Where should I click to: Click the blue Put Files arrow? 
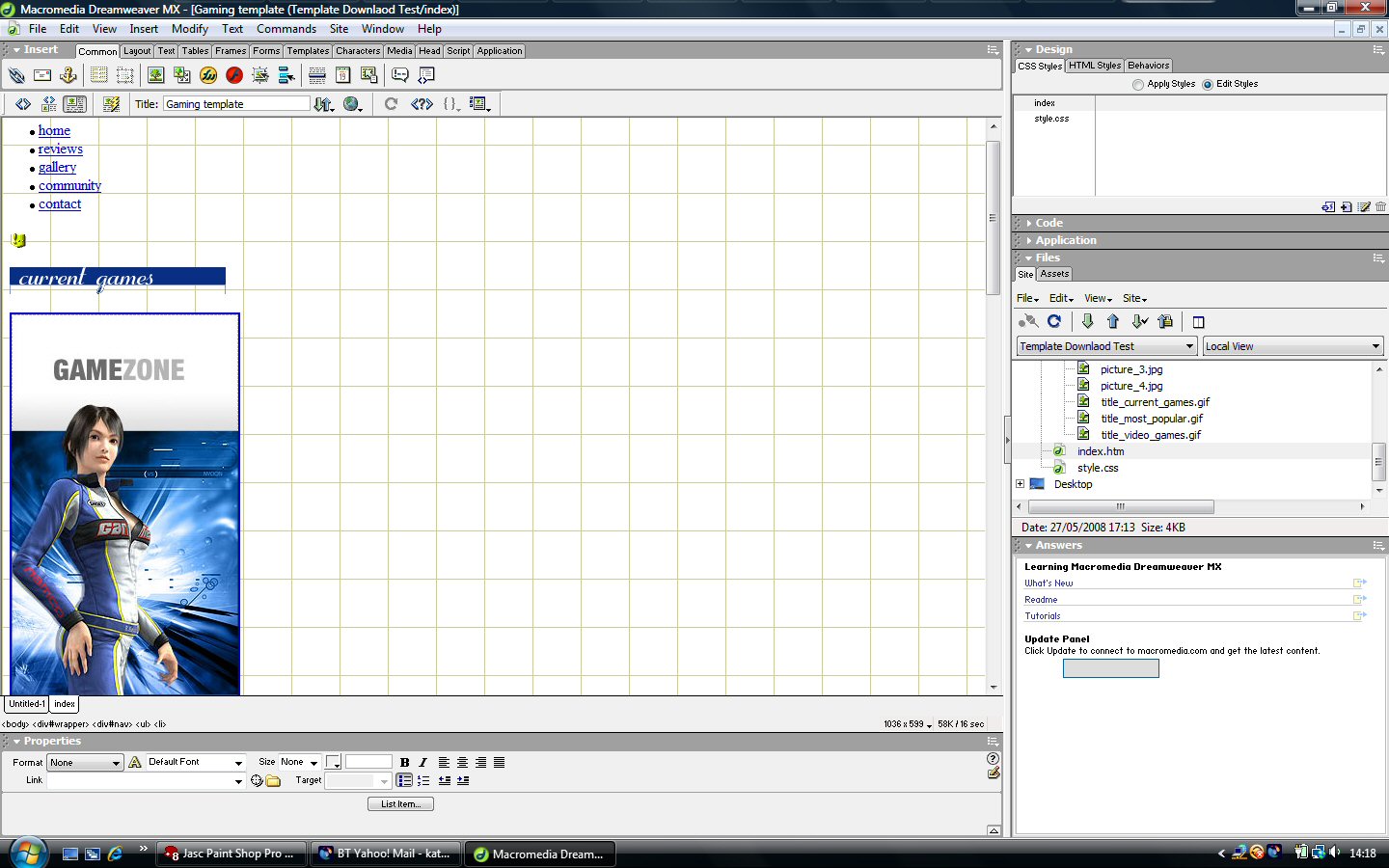coord(1113,321)
